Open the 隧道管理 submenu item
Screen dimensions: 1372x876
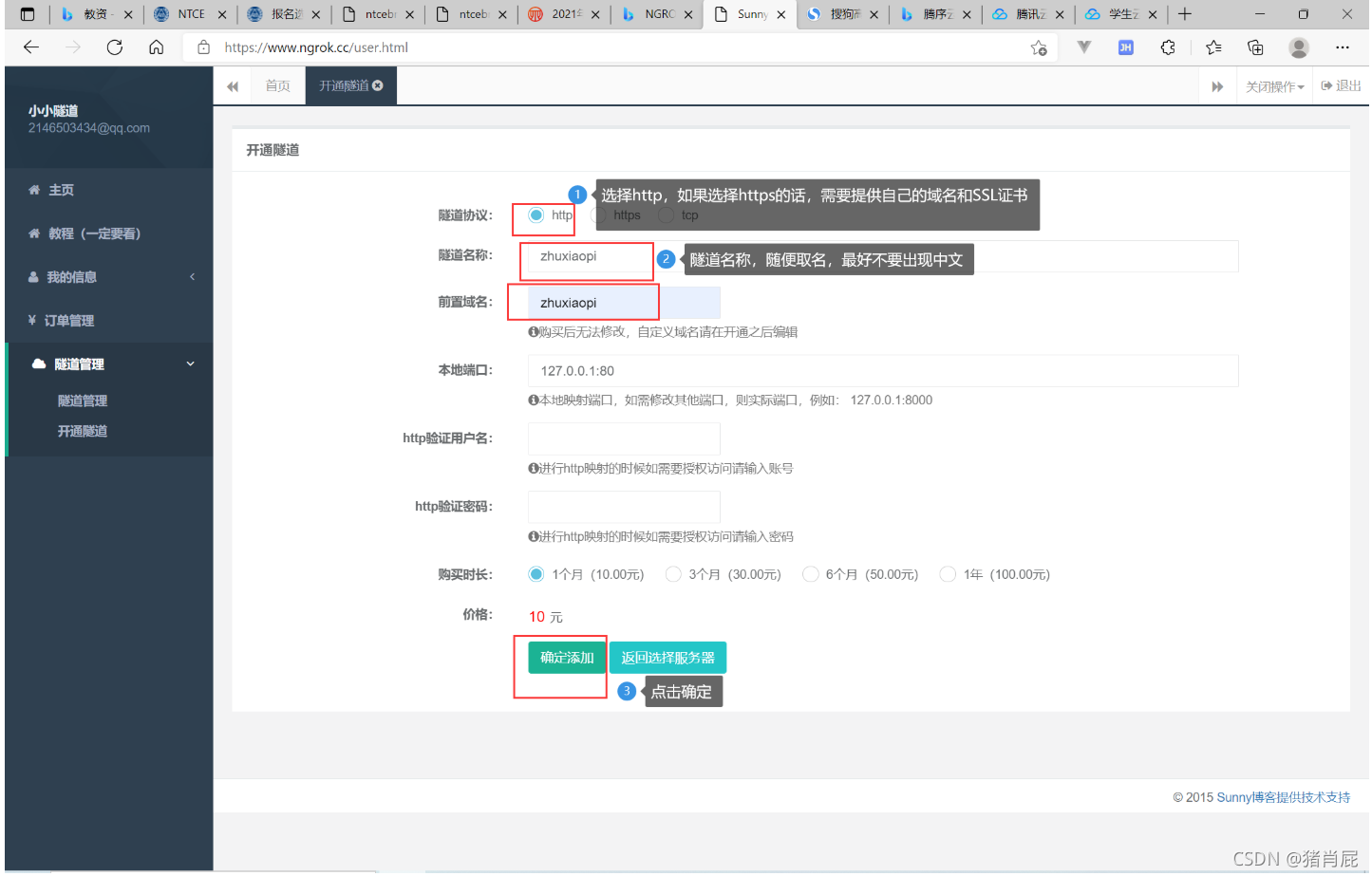(x=83, y=401)
